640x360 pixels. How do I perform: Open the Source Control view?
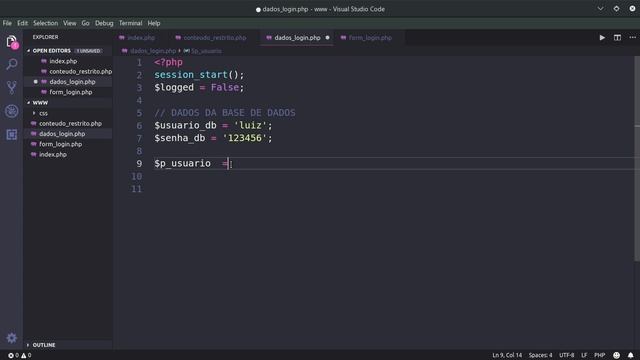tap(12, 87)
